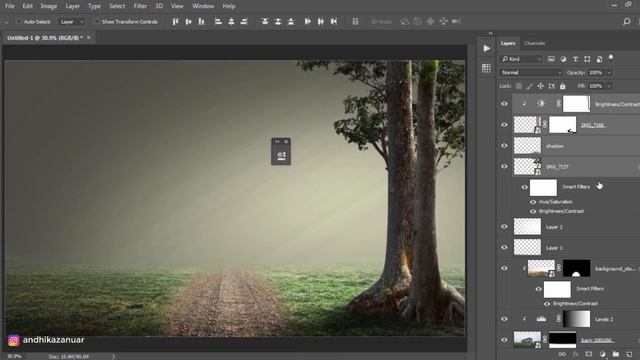Click Align horizontal centers icon
This screenshot has width=640, height=360.
click(x=231, y=22)
